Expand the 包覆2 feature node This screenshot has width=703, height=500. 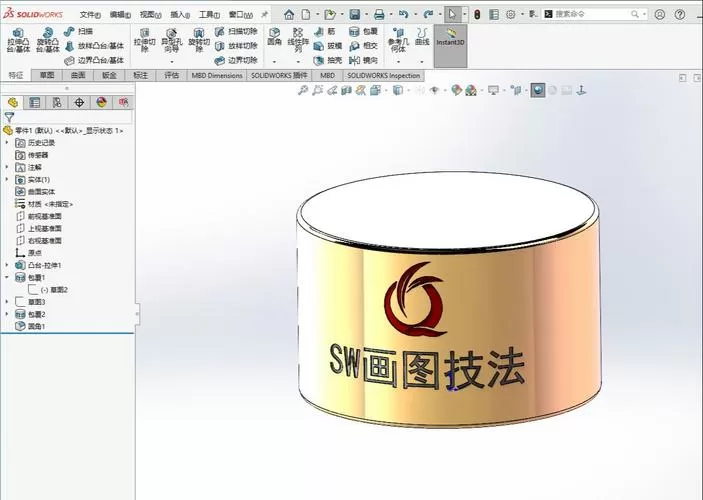tap(7, 314)
